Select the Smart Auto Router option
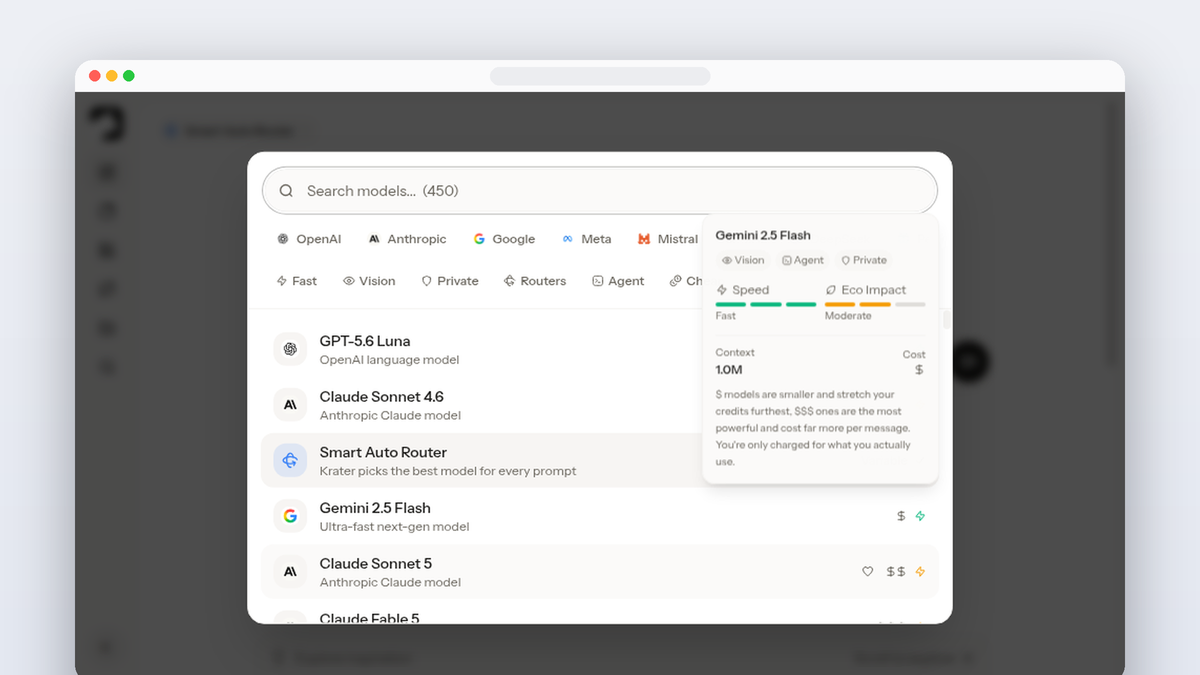Viewport: 1200px width, 675px height. coord(600,460)
